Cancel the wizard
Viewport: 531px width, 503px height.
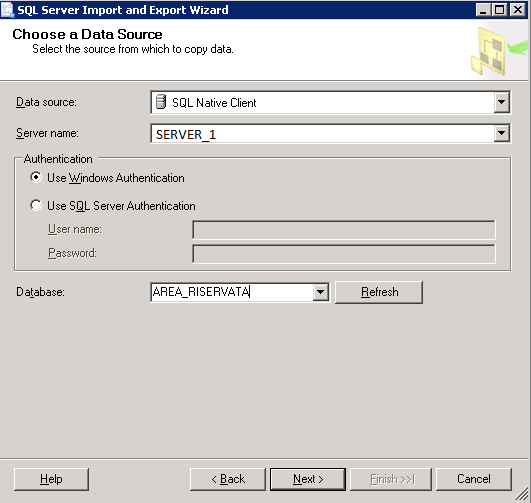click(474, 479)
